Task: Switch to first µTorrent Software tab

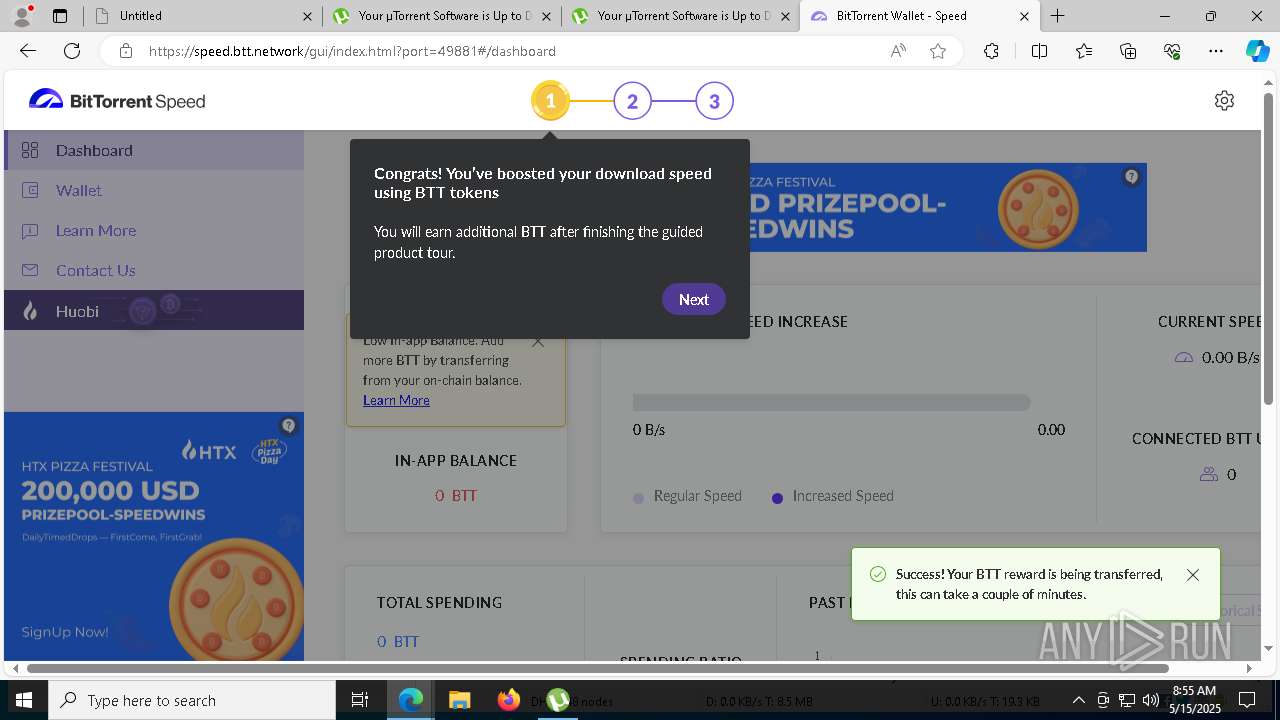Action: 441,16
